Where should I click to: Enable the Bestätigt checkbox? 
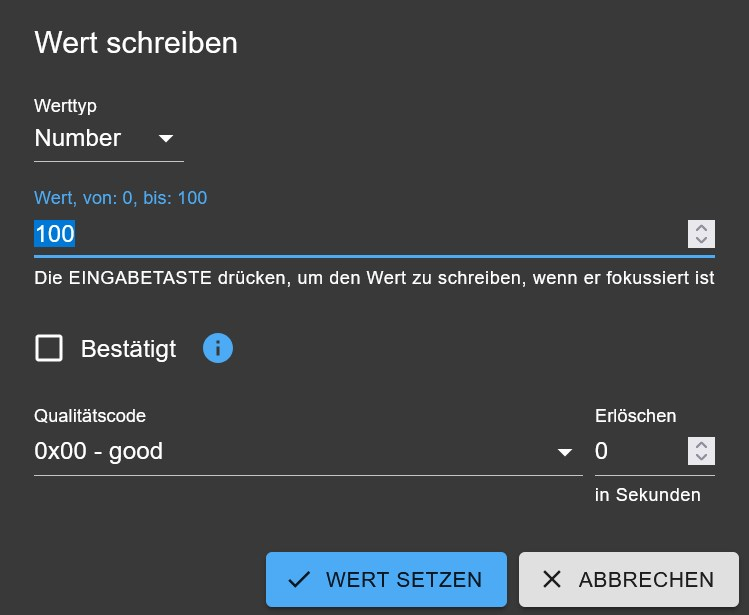click(49, 348)
